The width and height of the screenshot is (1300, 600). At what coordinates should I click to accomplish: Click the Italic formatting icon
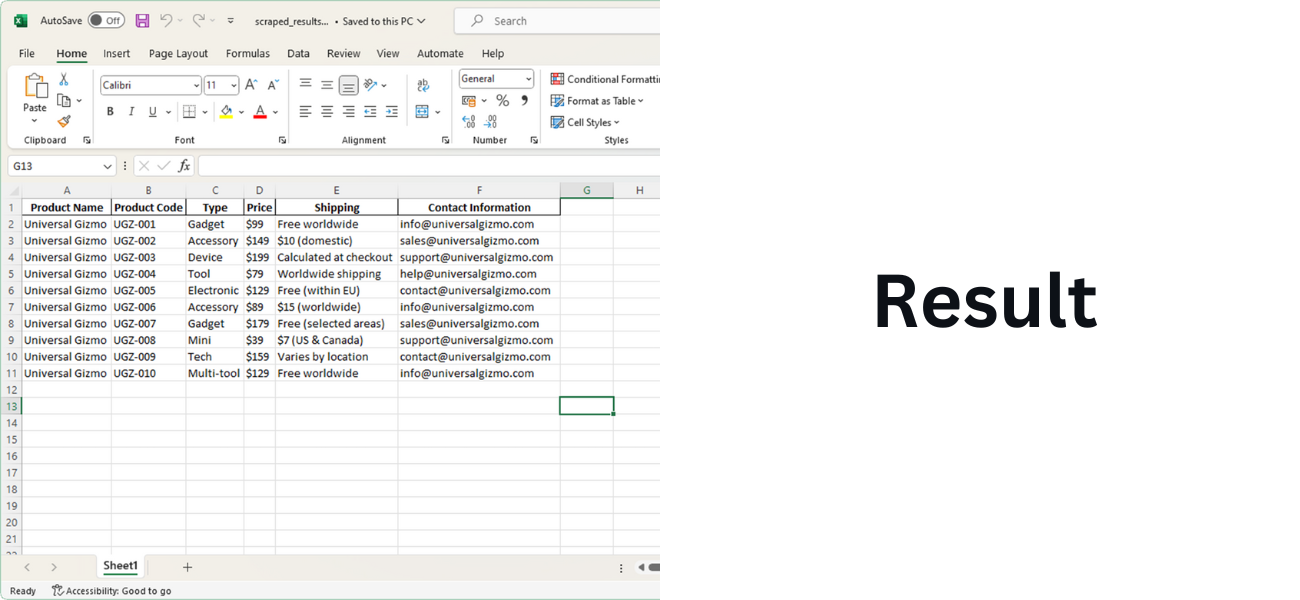131,112
